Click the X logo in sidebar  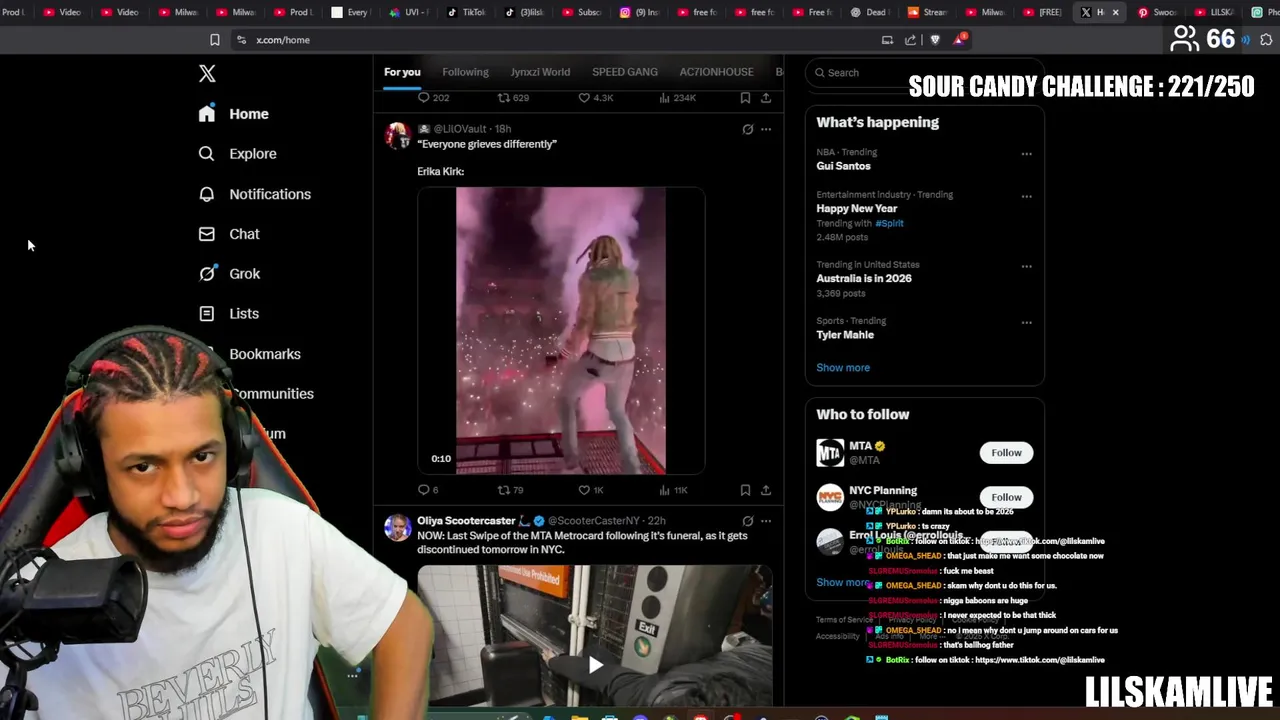207,73
